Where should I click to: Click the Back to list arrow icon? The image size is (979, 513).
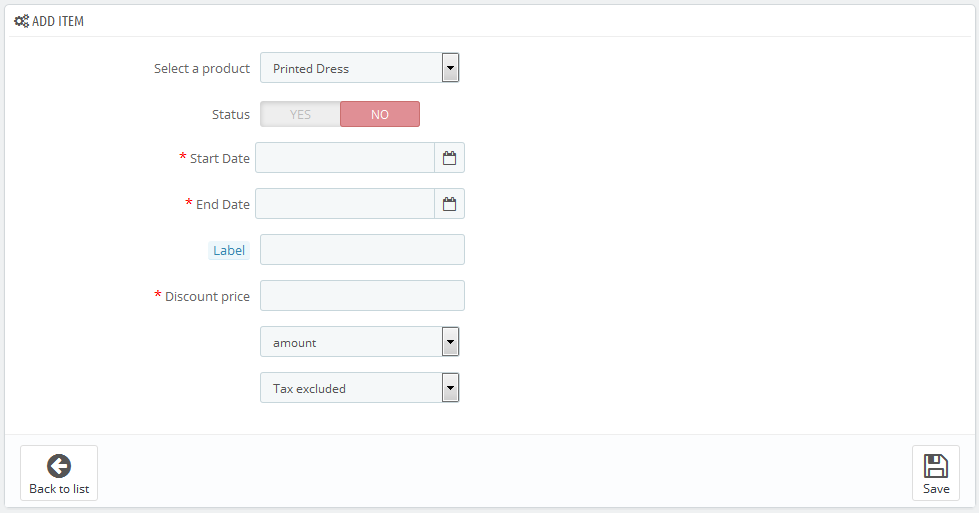click(x=59, y=466)
